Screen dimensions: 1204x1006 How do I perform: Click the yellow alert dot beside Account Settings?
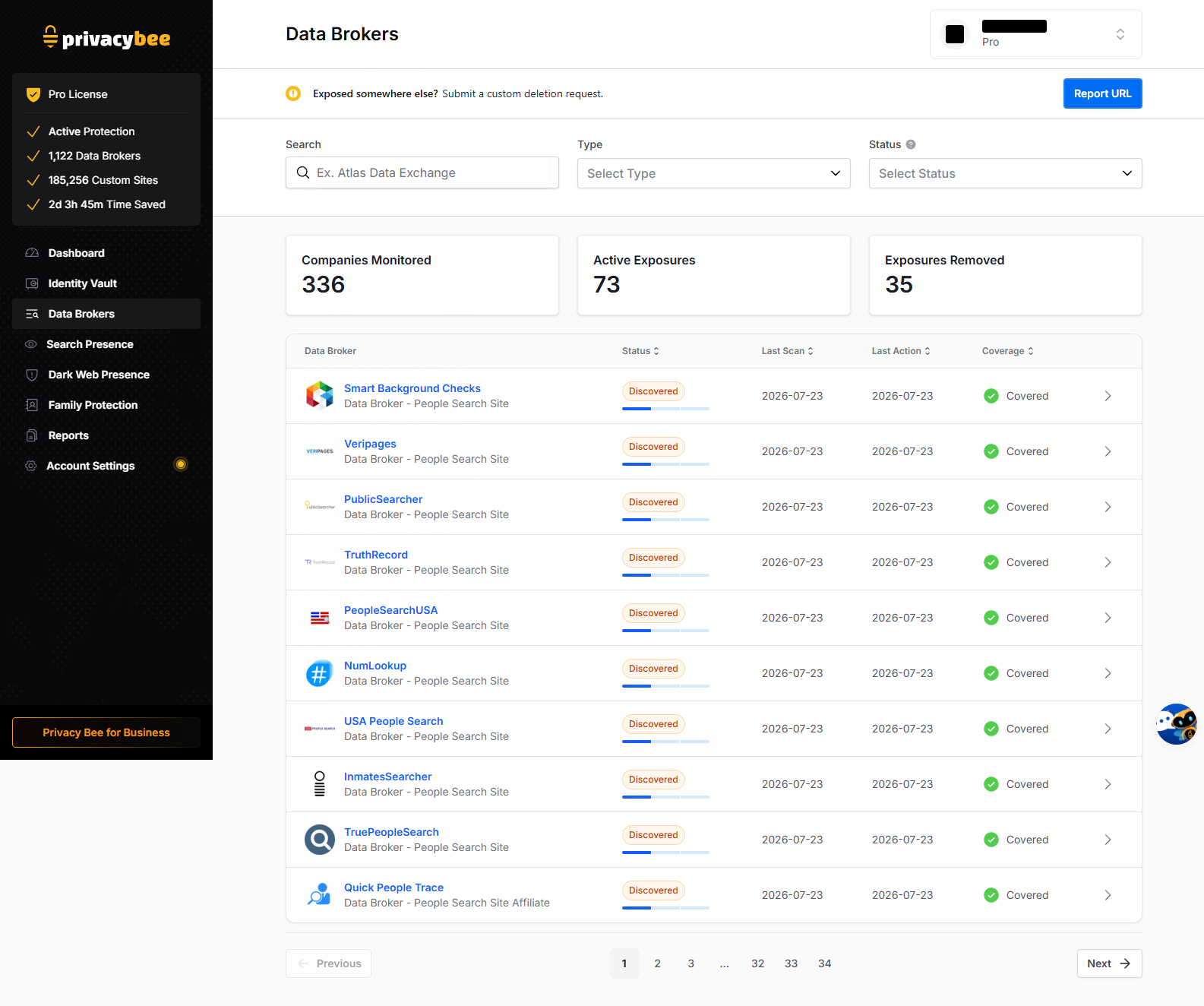(x=181, y=464)
